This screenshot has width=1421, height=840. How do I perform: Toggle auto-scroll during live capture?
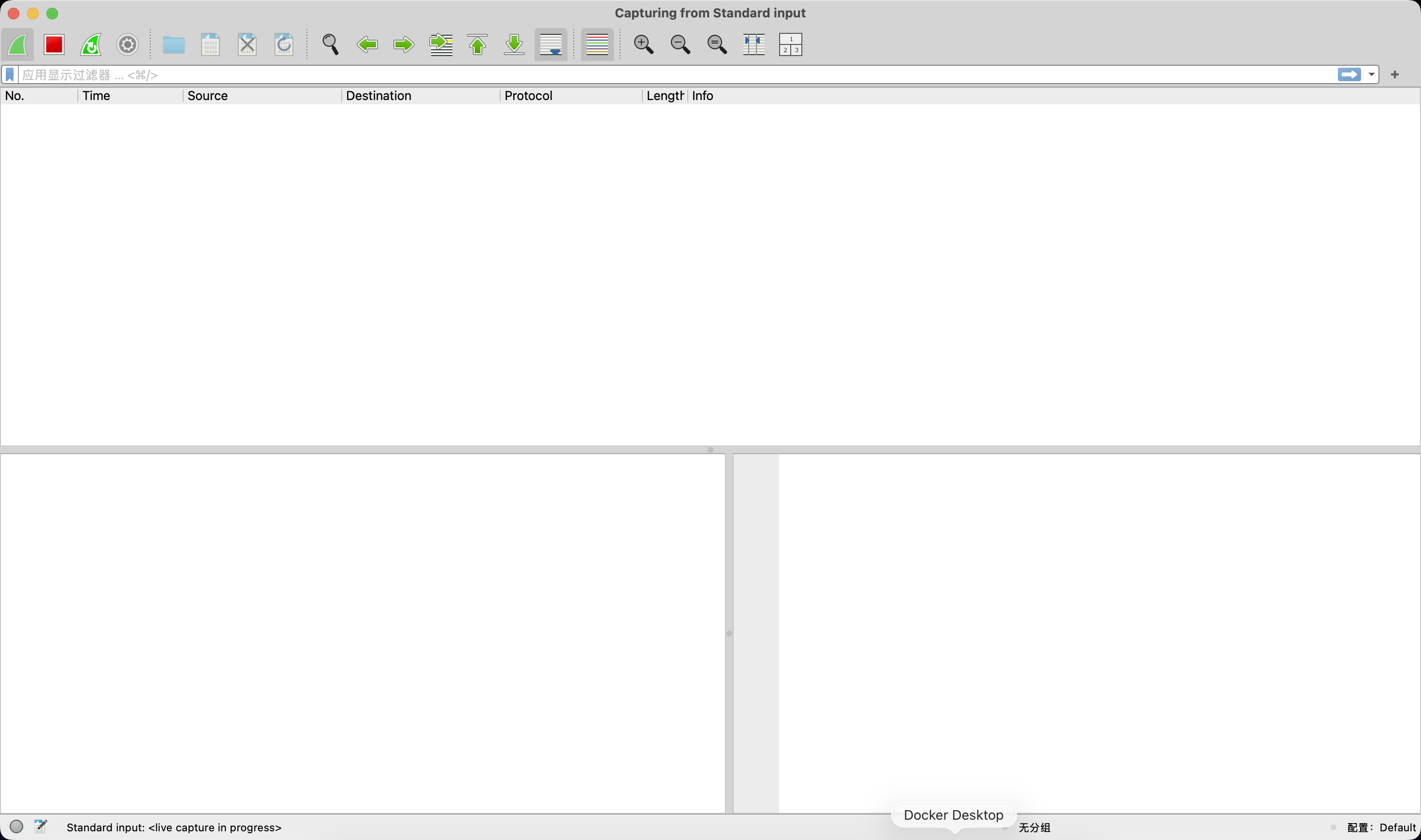[551, 44]
